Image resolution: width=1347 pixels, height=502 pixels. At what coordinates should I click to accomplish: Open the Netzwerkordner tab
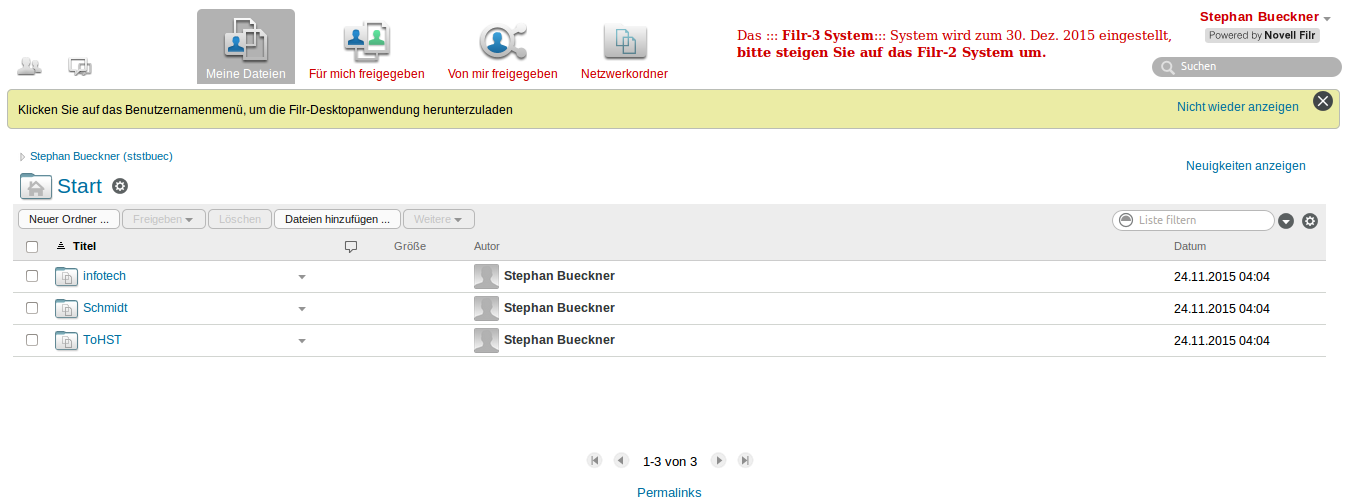pyautogui.click(x=624, y=47)
